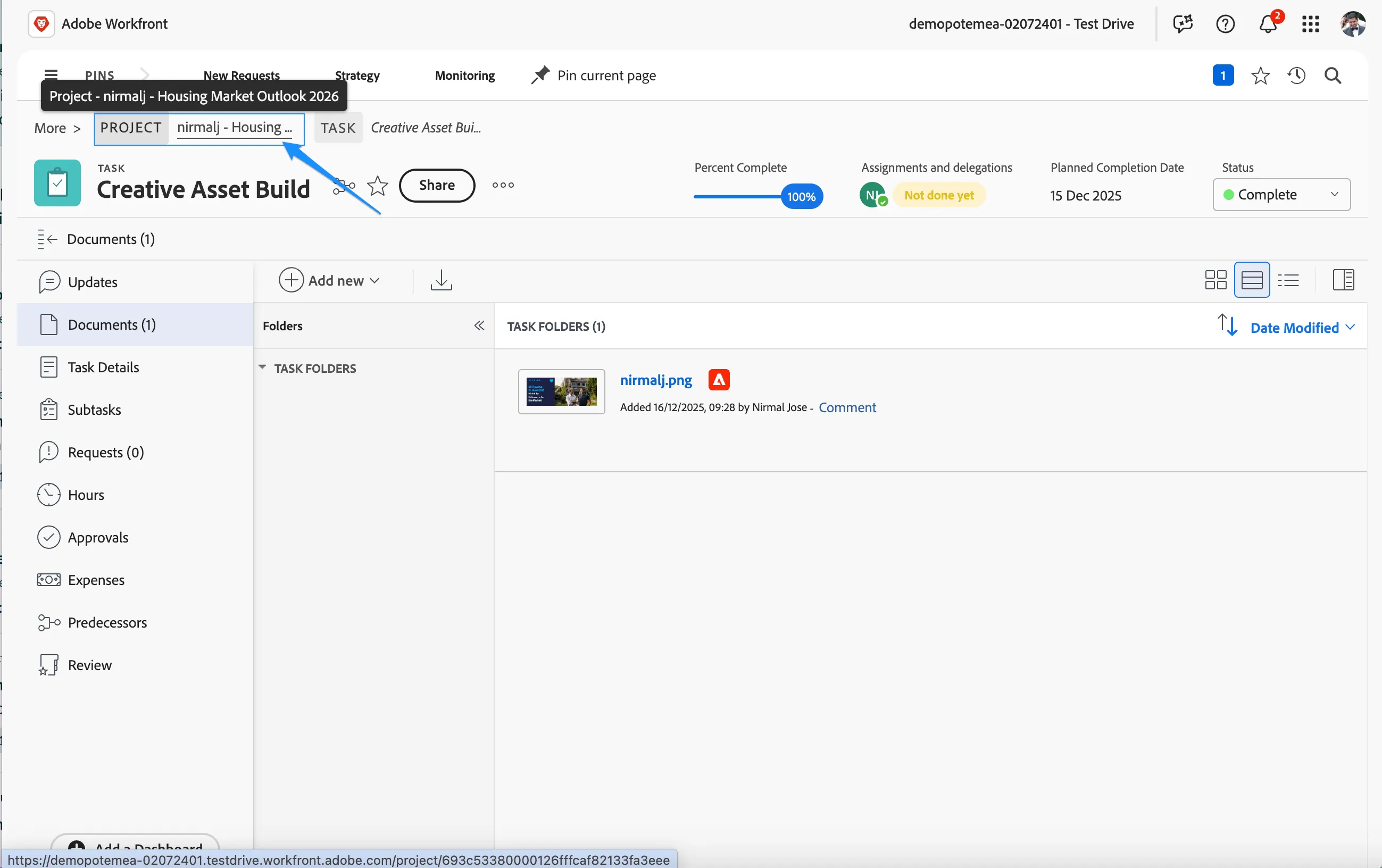
Task: Open Predecessors section
Action: pyautogui.click(x=135, y=622)
